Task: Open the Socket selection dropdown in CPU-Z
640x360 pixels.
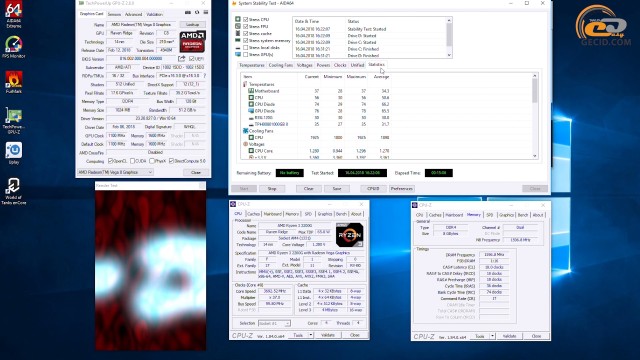Action: click(274, 323)
